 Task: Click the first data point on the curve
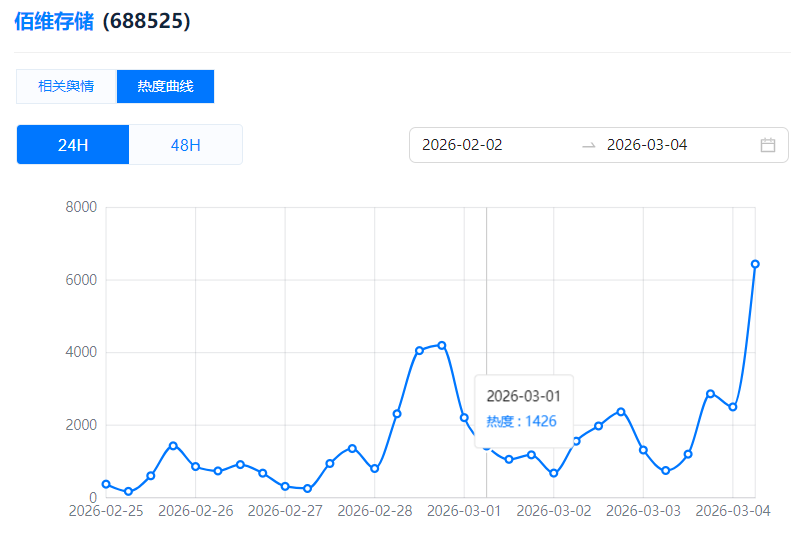106,484
